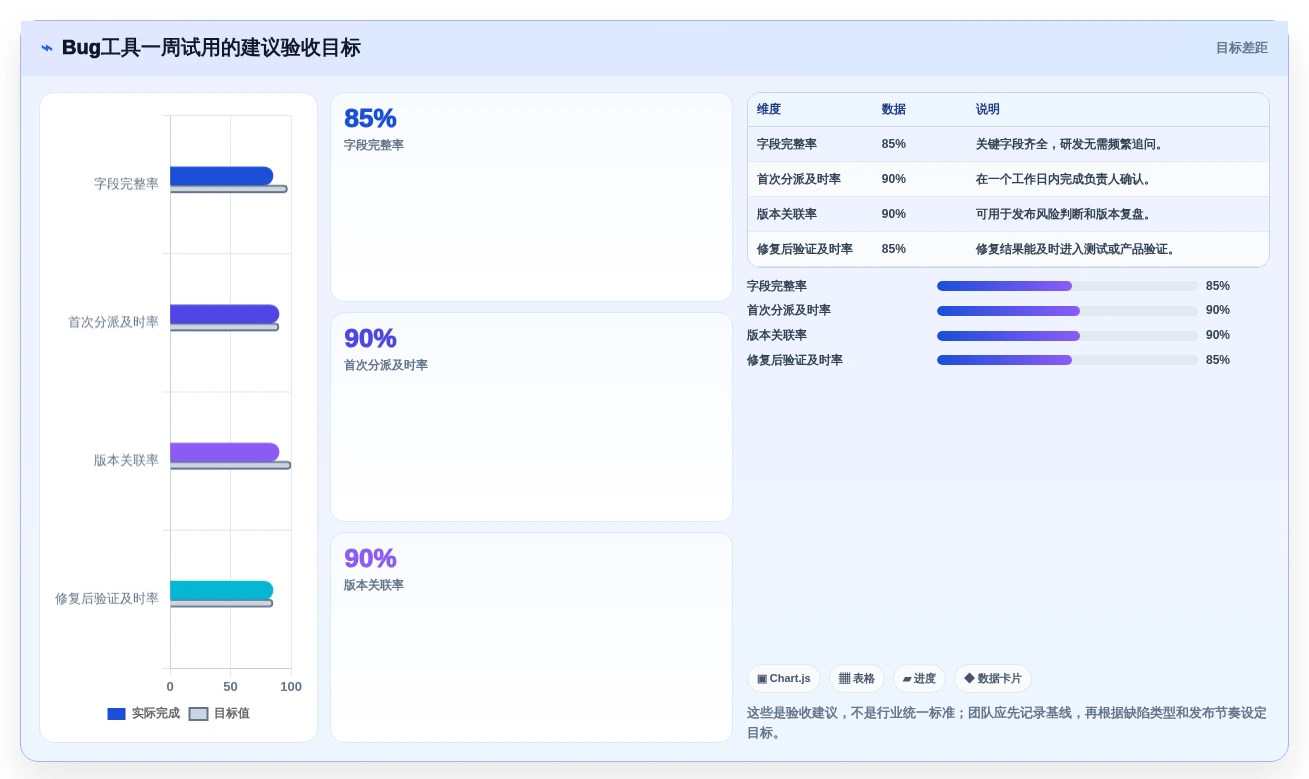Viewport: 1309px width, 779px height.
Task: Toggle the 实际完成 legend swatch
Action: coord(116,714)
